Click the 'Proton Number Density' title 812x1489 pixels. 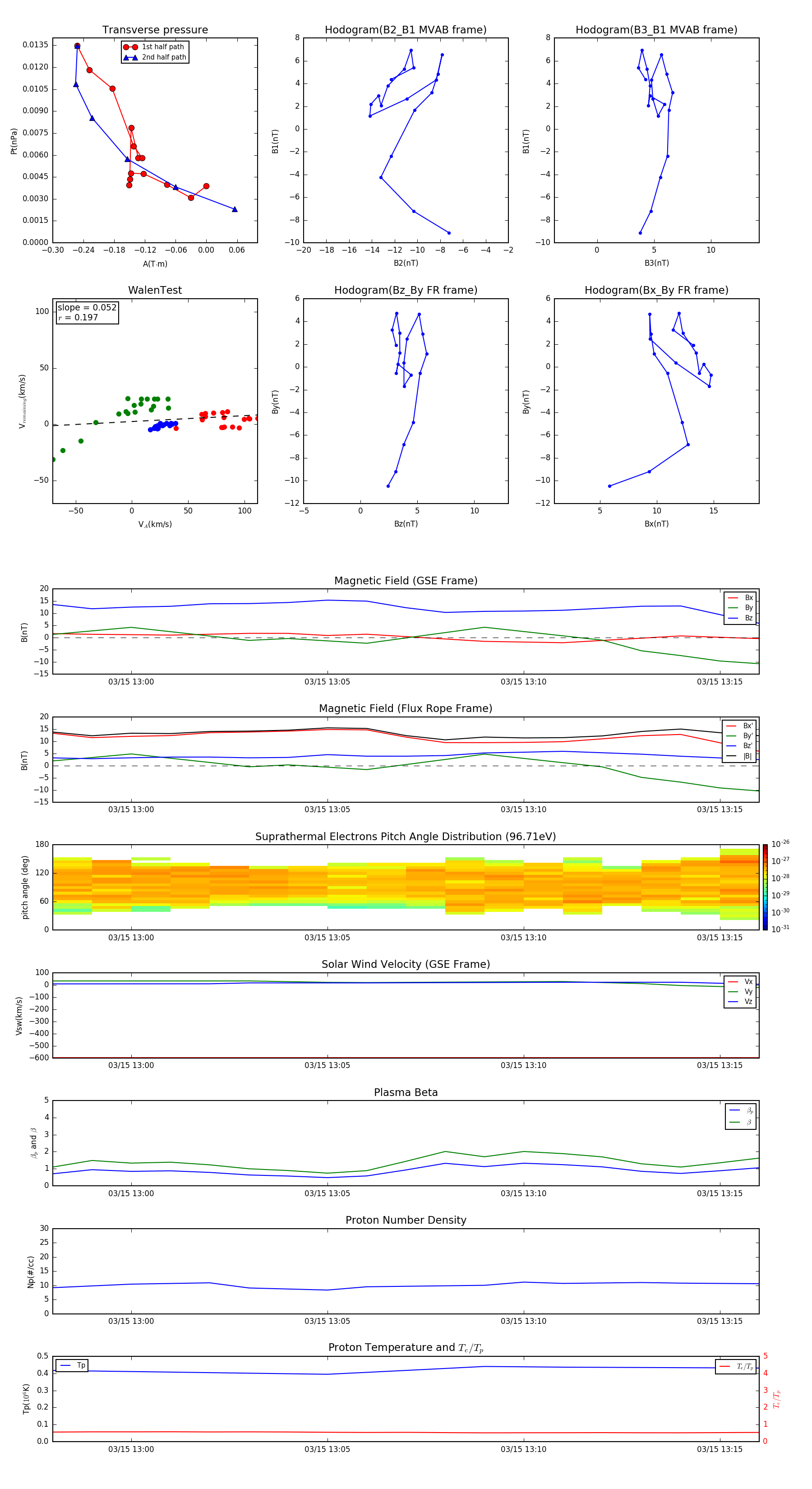point(406,1220)
